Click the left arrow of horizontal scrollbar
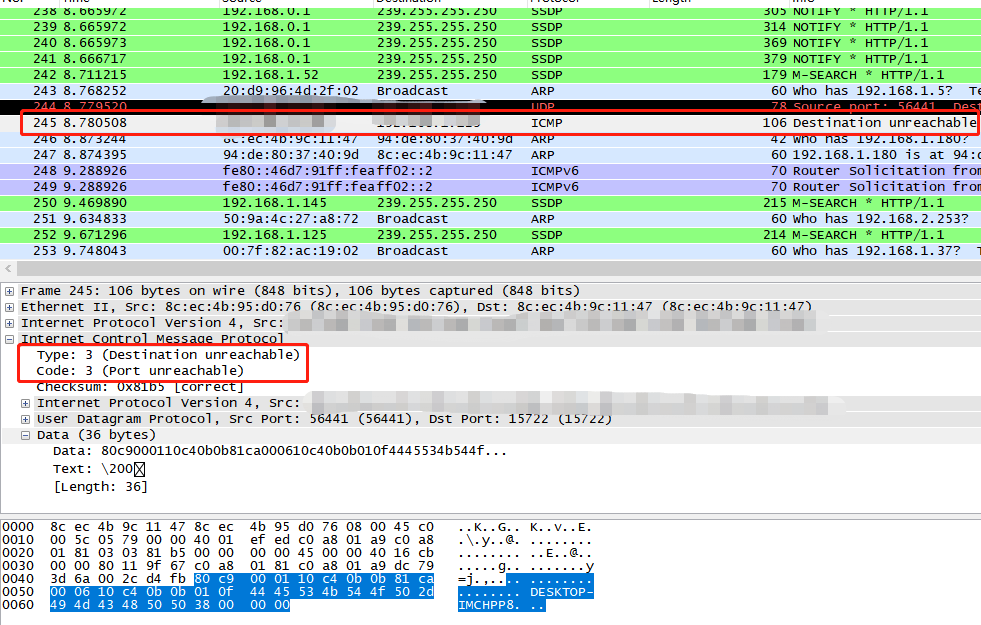 (8, 268)
